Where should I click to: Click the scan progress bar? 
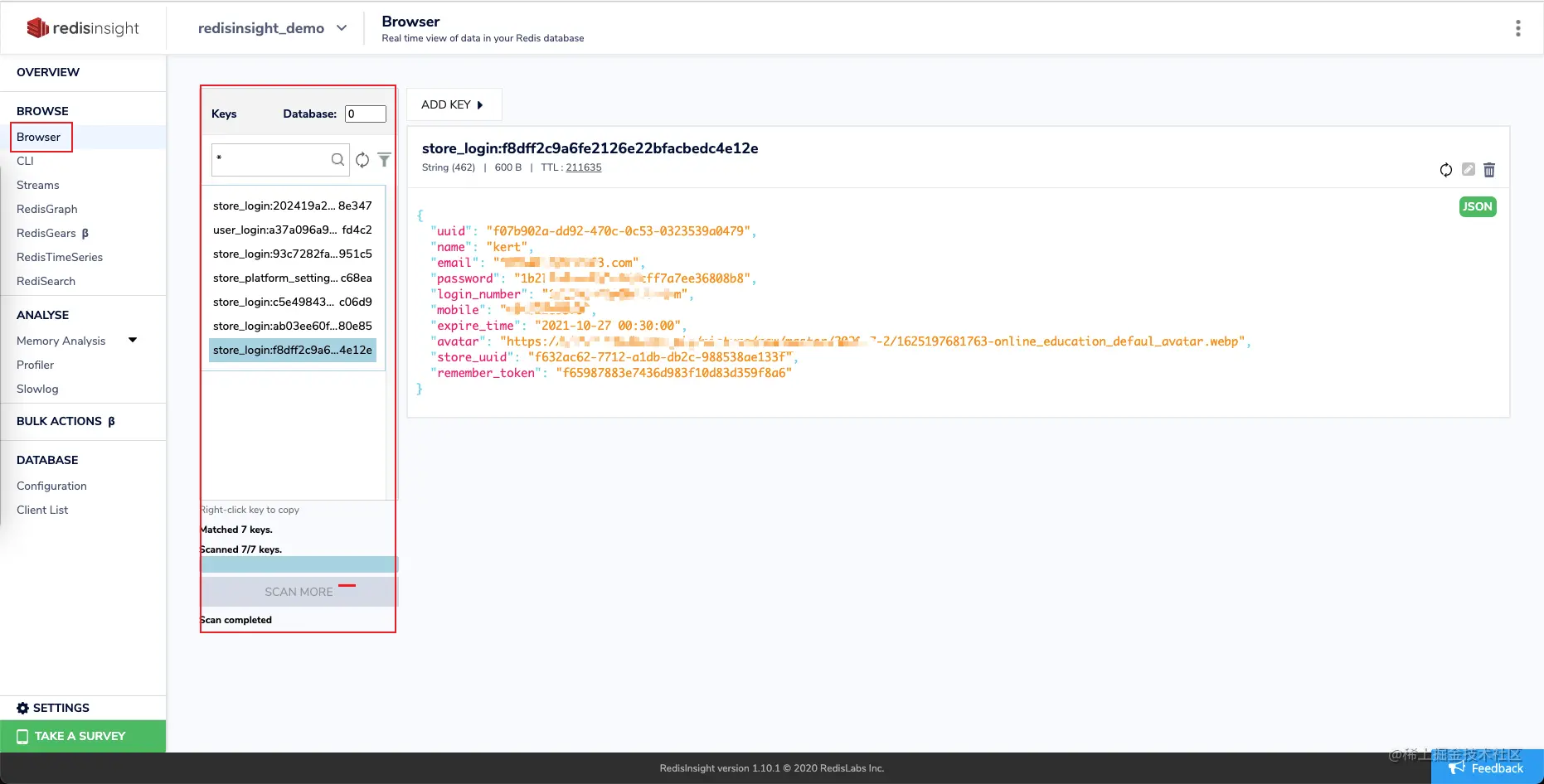pyautogui.click(x=299, y=564)
